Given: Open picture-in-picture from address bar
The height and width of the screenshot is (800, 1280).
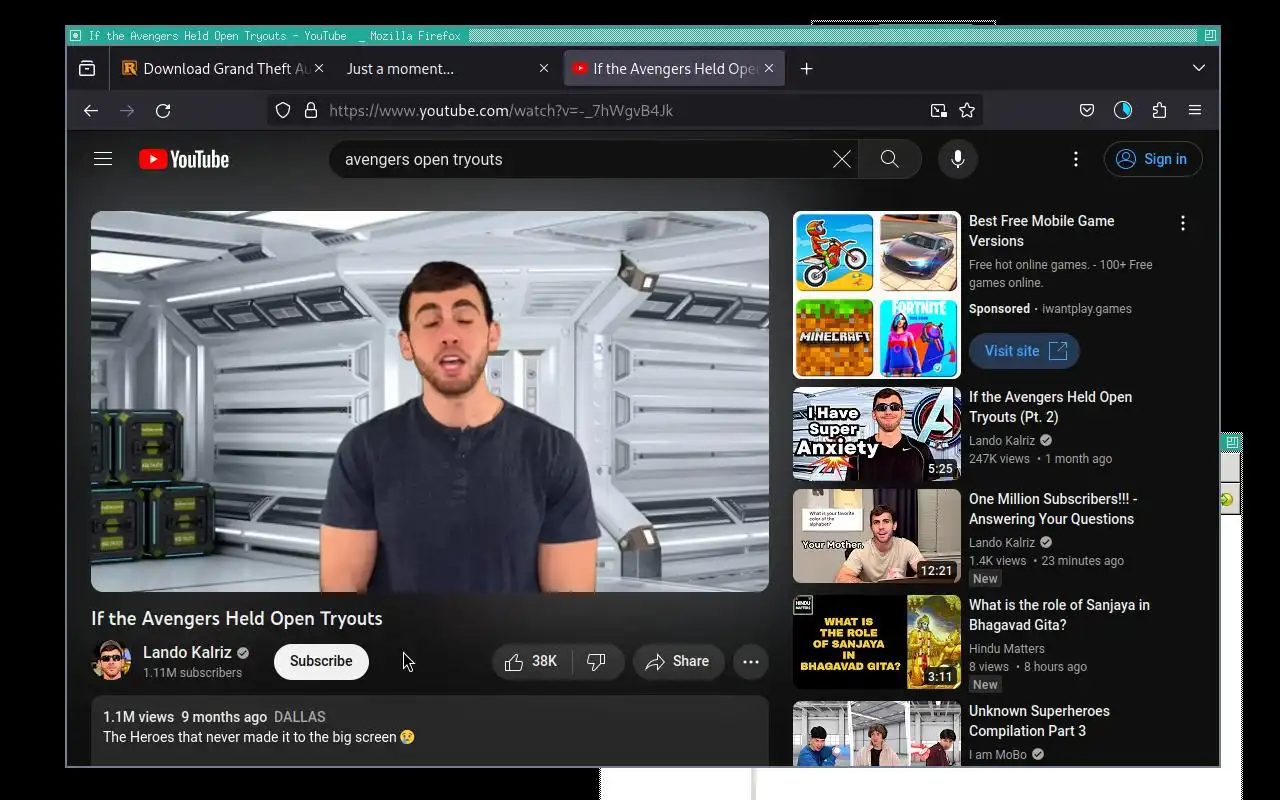Looking at the screenshot, I should pyautogui.click(x=938, y=110).
